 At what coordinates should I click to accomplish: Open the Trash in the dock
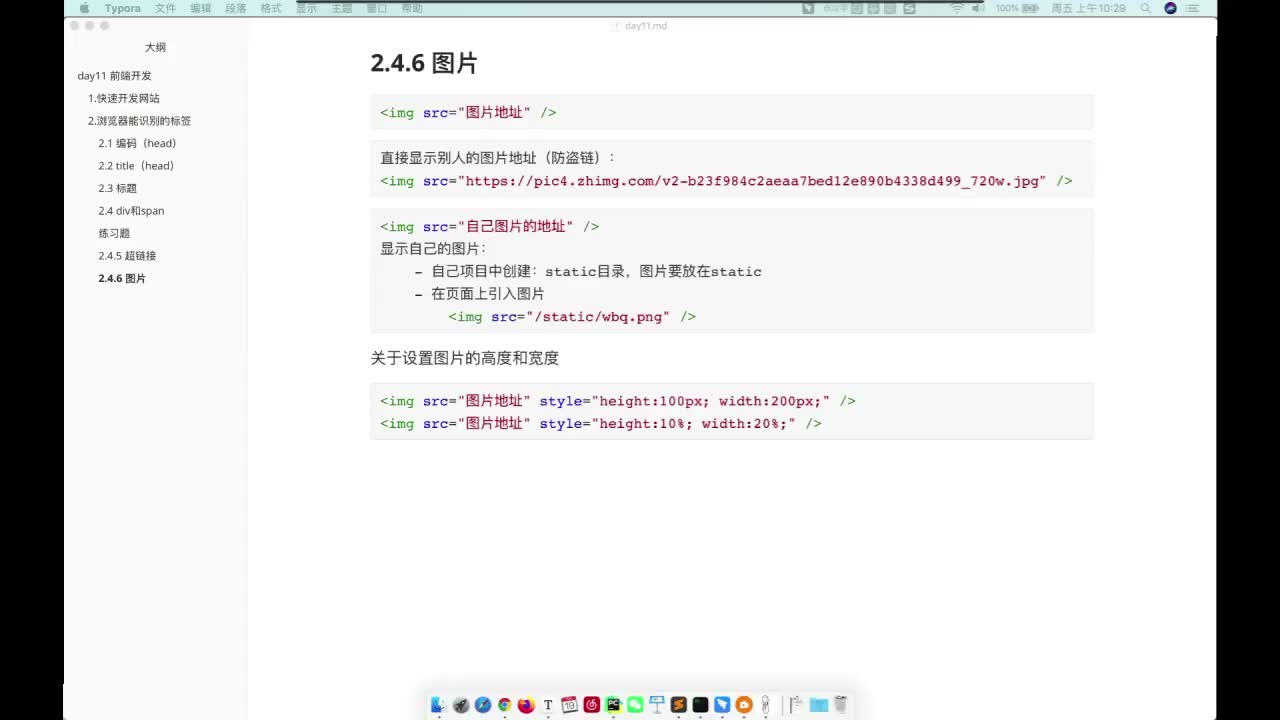click(841, 705)
